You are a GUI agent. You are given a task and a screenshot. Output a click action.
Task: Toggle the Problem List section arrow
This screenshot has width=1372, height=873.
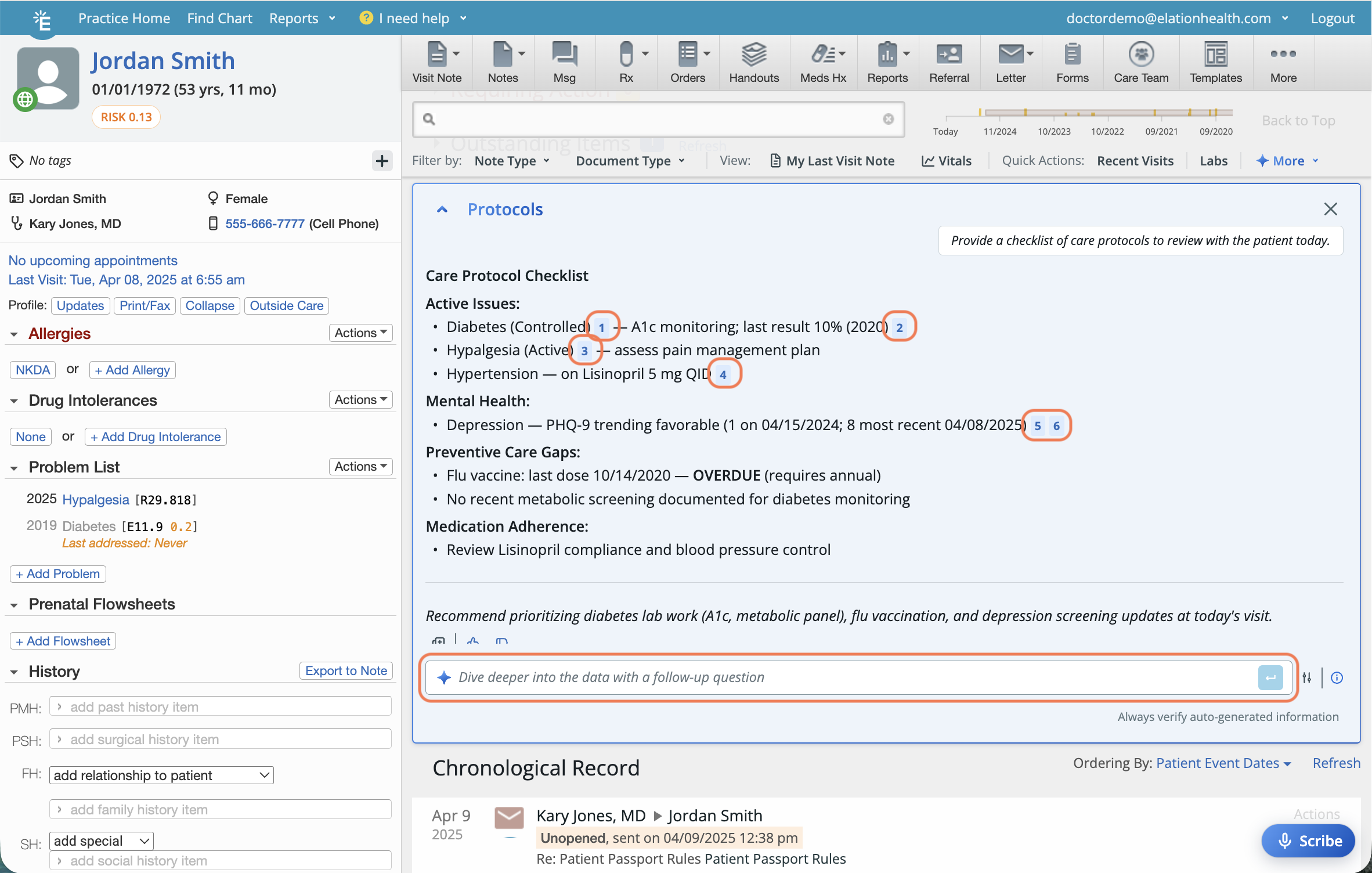tap(15, 468)
